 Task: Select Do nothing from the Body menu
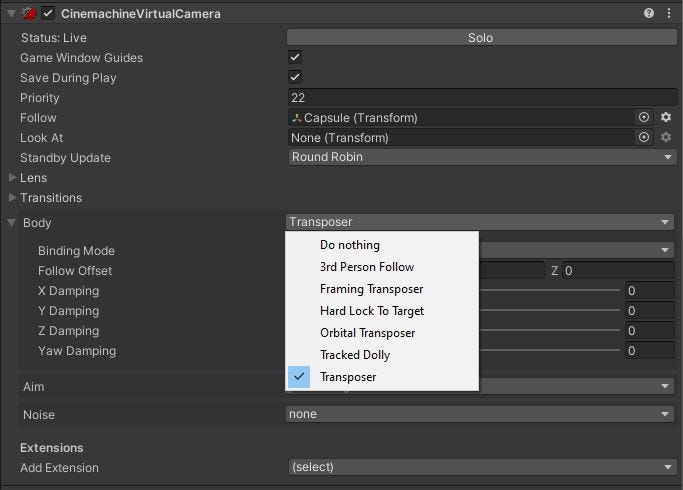pyautogui.click(x=382, y=245)
